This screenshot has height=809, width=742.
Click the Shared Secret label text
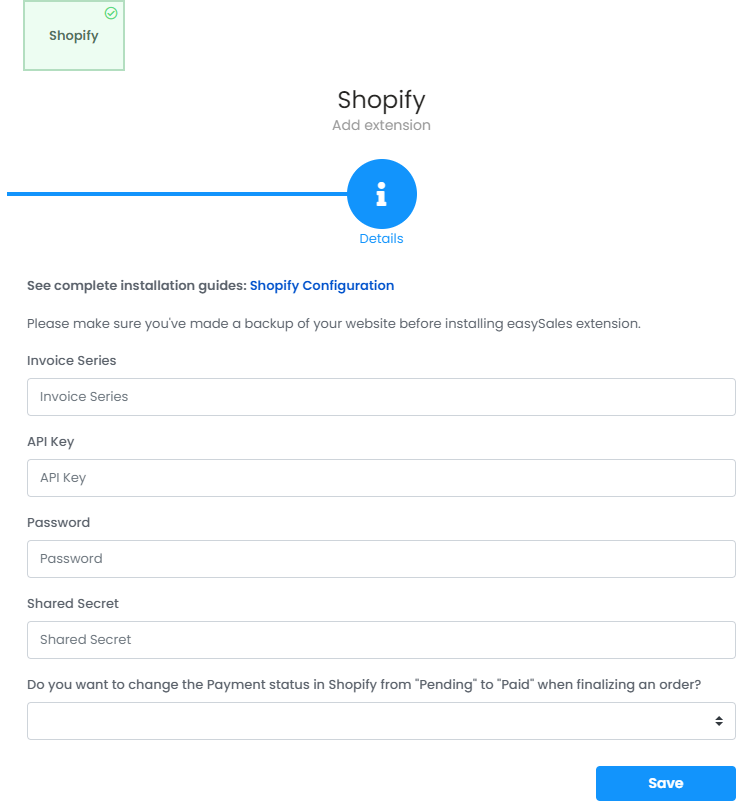point(73,604)
